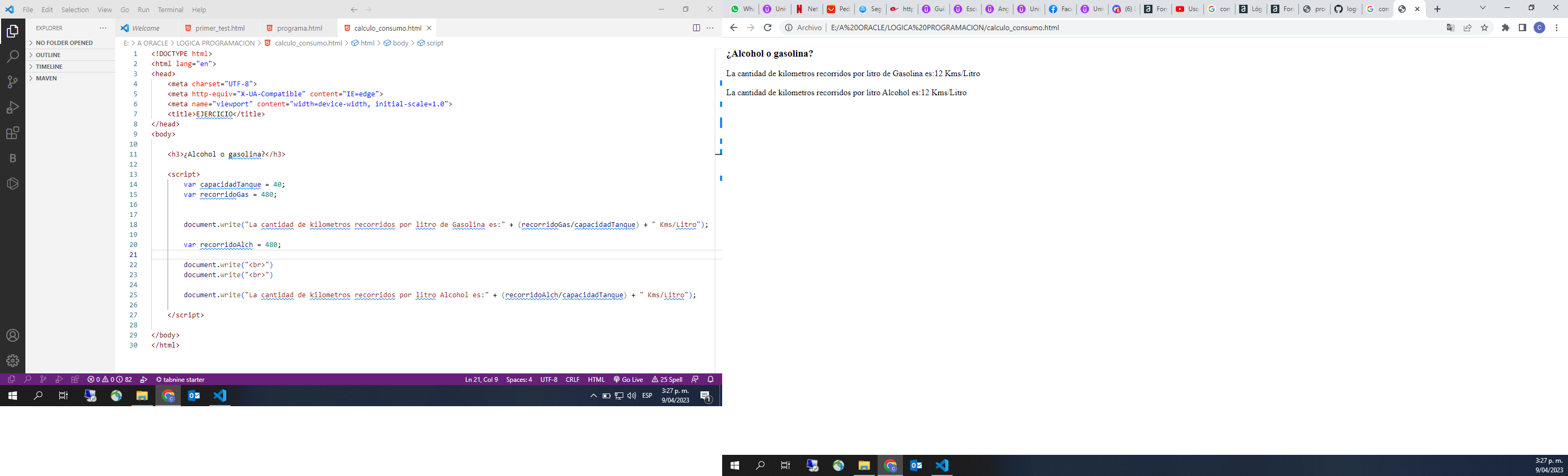Switch to the YouTube tab in Chrome
Image resolution: width=1568 pixels, height=476 pixels.
click(x=1186, y=9)
